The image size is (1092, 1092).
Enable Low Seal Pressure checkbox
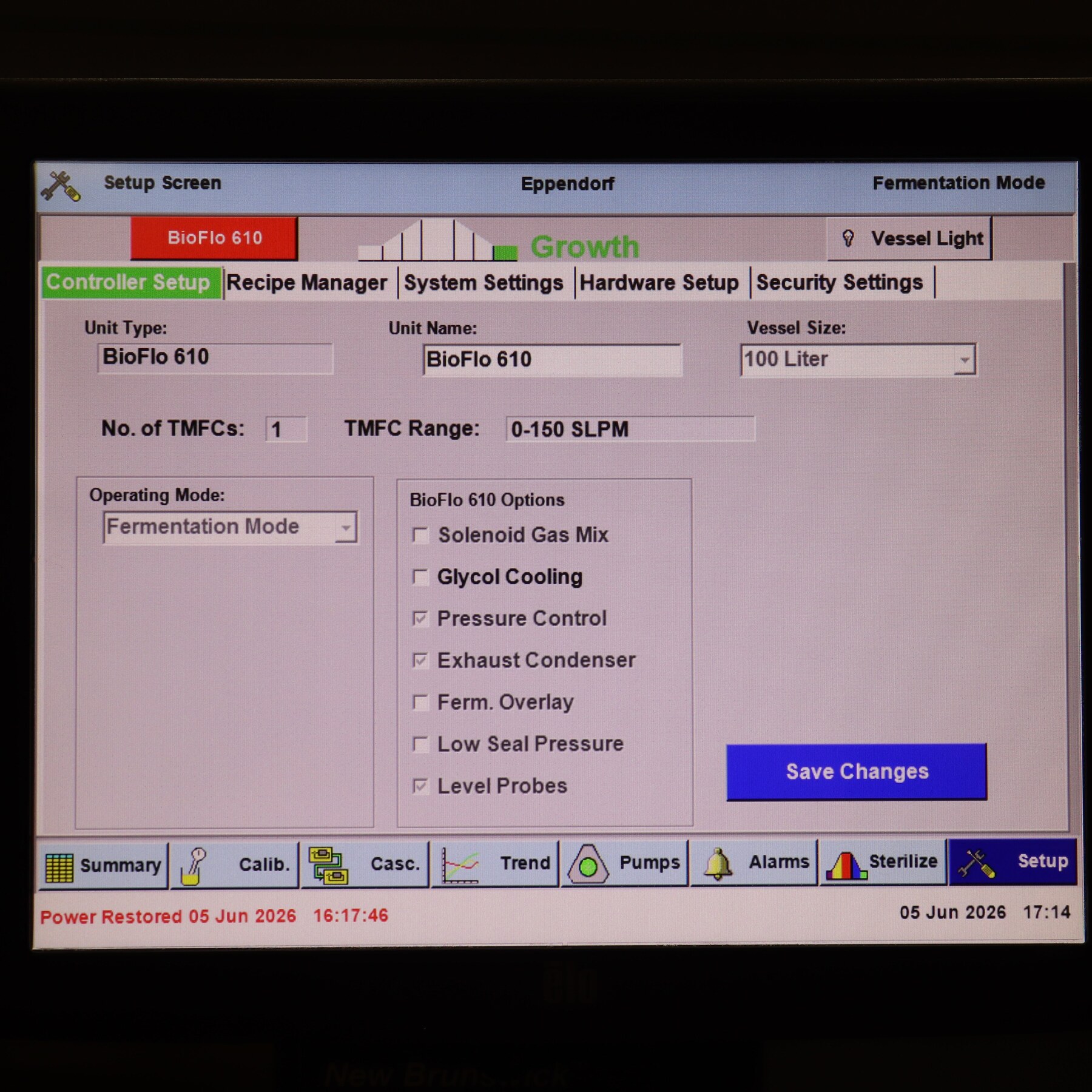420,744
